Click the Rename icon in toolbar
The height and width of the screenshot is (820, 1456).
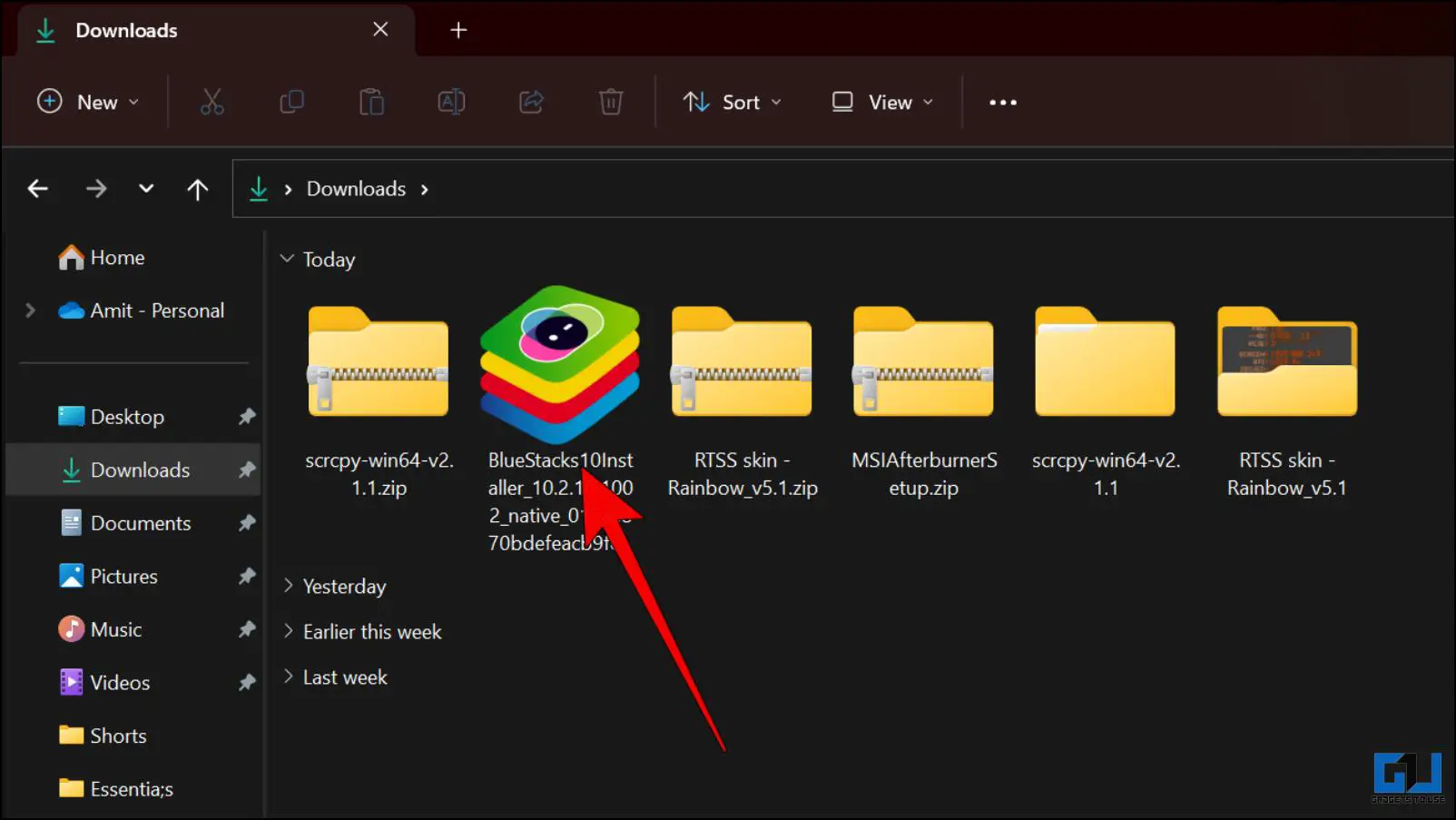coord(451,102)
